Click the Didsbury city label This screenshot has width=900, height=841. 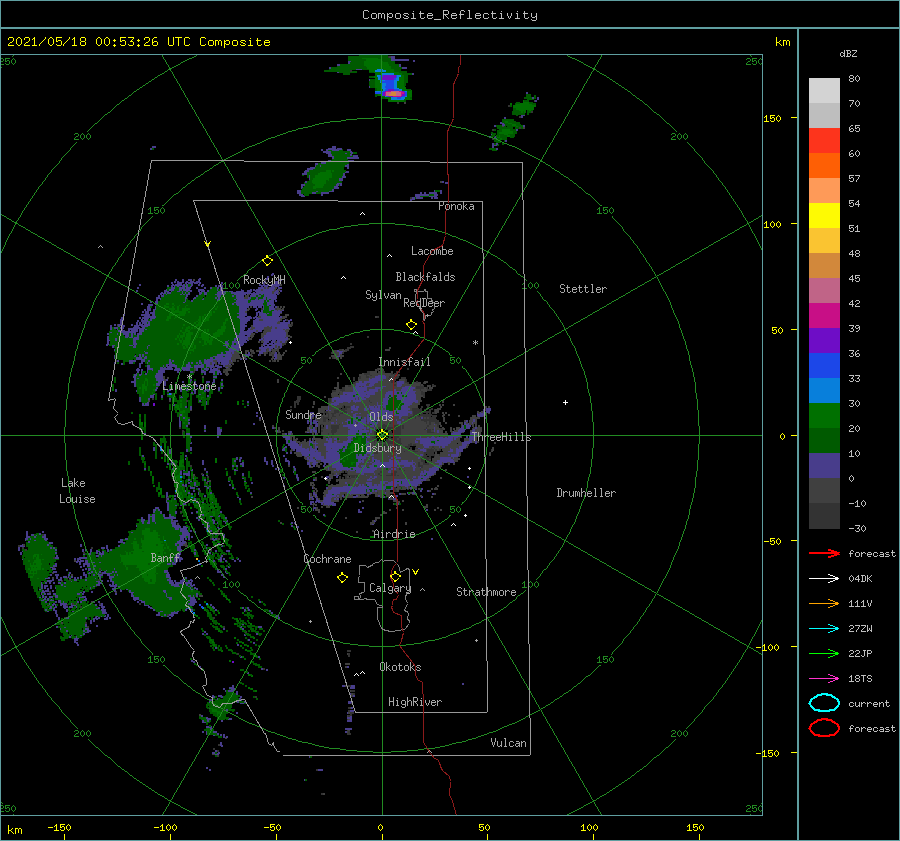coord(377,448)
